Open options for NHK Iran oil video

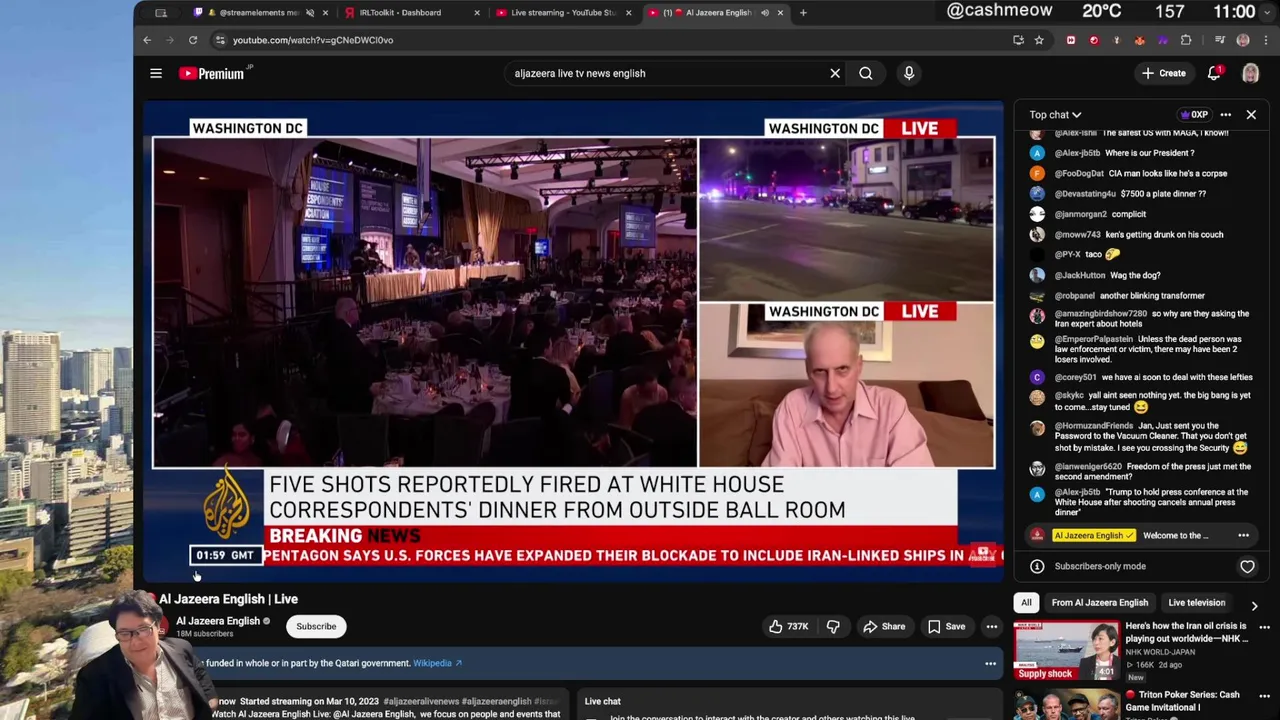tap(1265, 627)
